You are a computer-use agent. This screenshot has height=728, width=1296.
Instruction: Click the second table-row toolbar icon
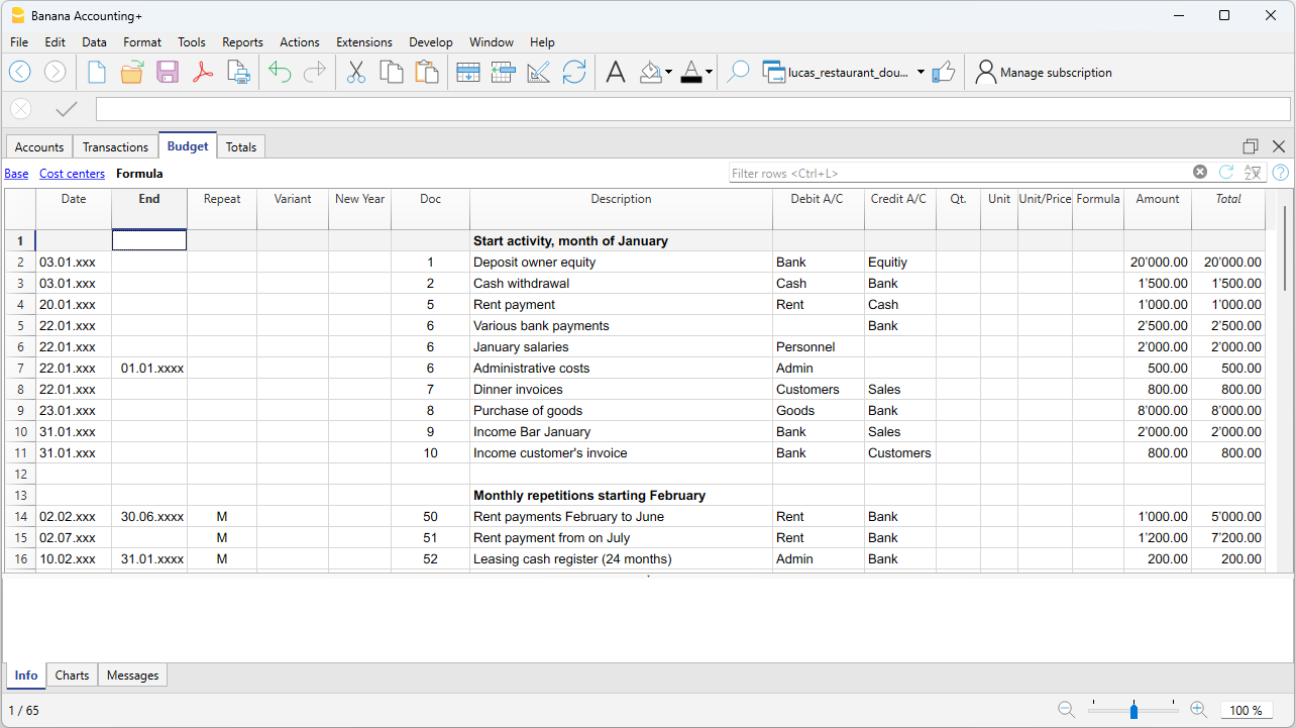pos(503,72)
